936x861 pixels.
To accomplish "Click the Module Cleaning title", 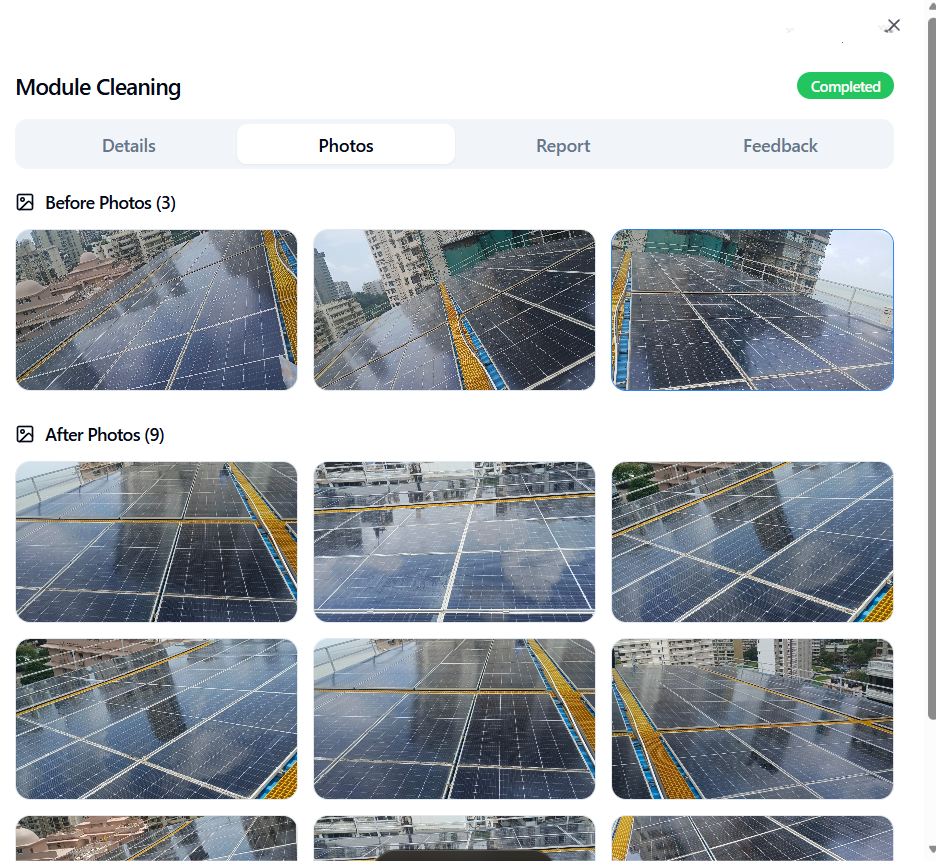I will [x=98, y=87].
